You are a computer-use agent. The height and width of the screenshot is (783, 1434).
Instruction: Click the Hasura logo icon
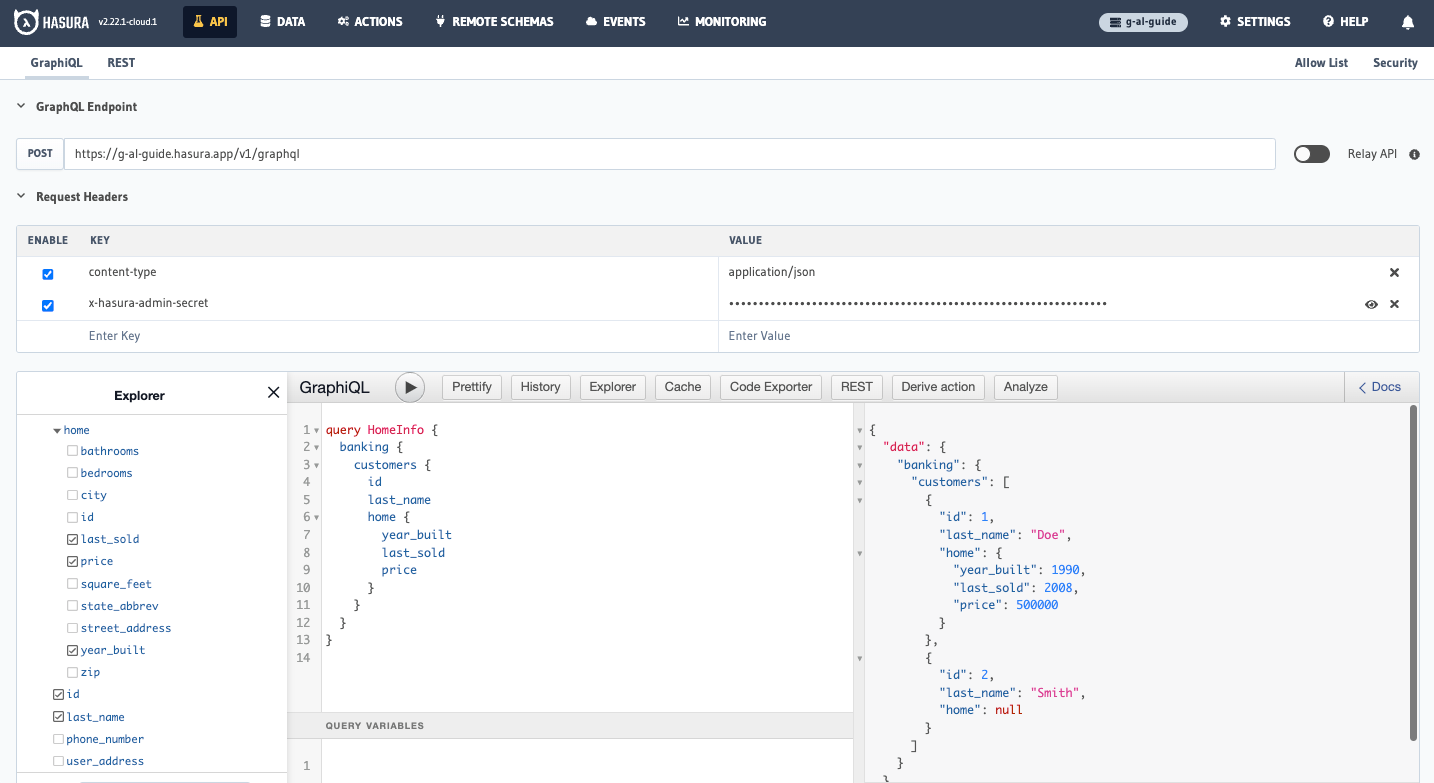pyautogui.click(x=26, y=20)
